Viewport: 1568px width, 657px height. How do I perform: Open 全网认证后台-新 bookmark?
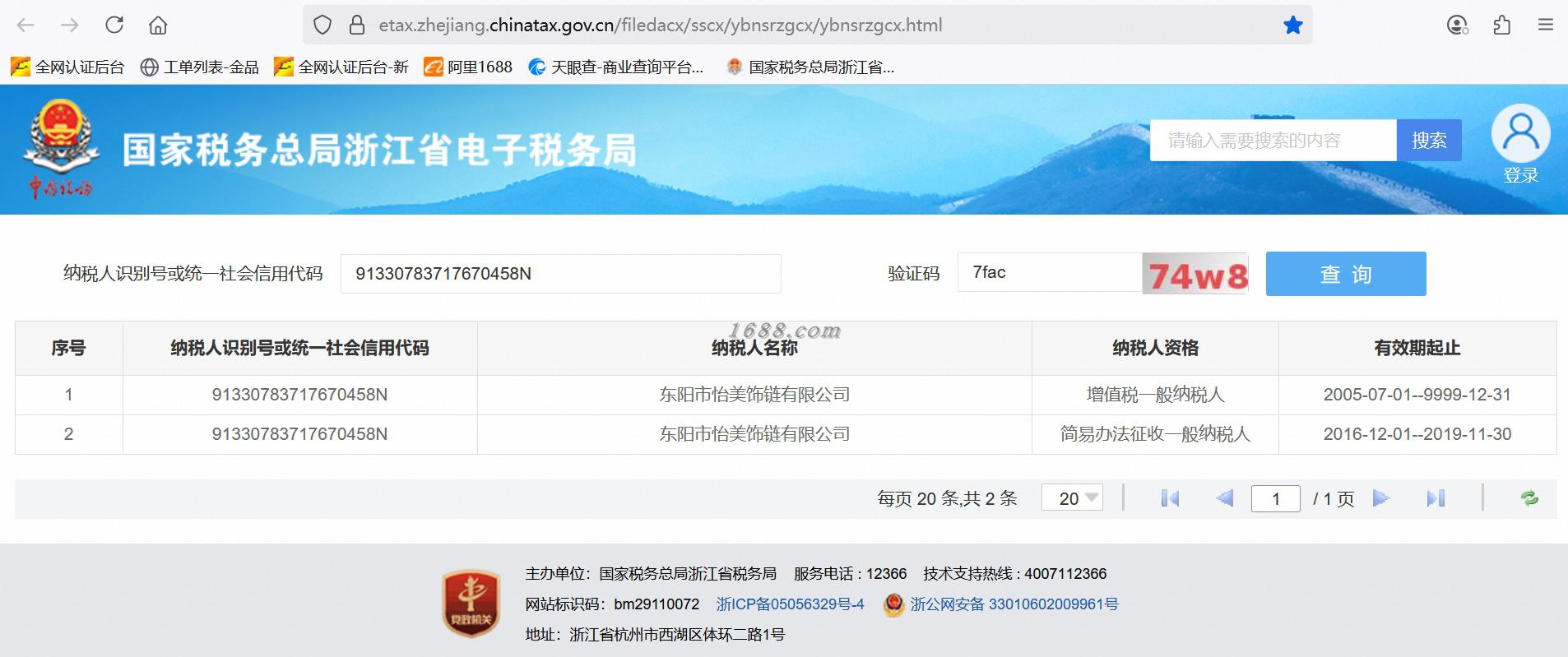point(341,67)
